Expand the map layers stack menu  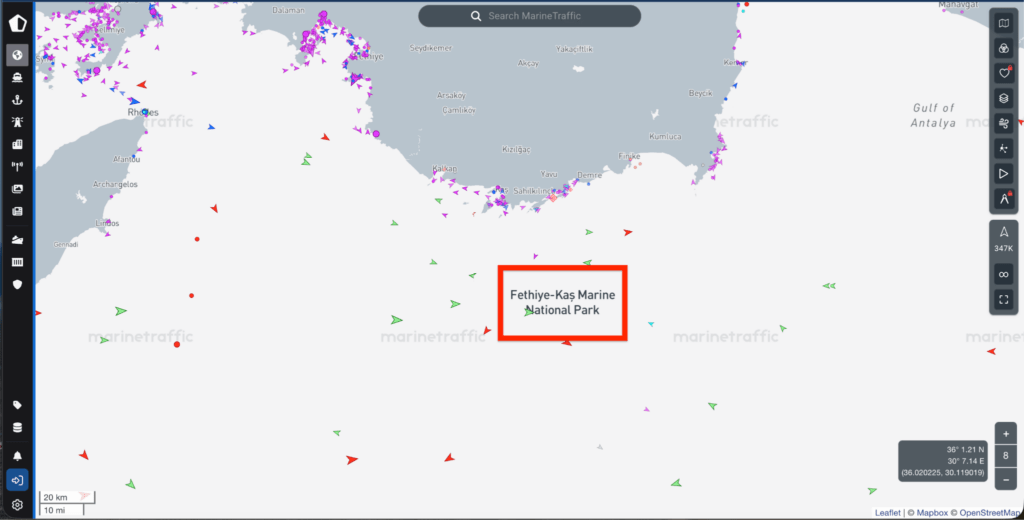1004,99
